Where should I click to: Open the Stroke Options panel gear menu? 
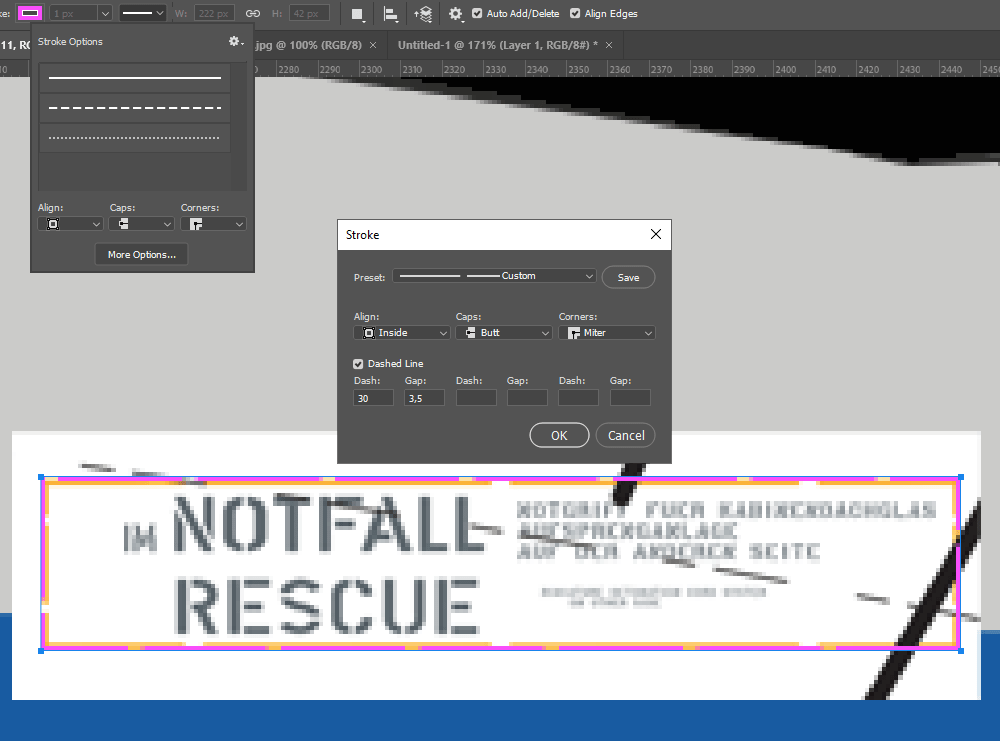(x=234, y=41)
